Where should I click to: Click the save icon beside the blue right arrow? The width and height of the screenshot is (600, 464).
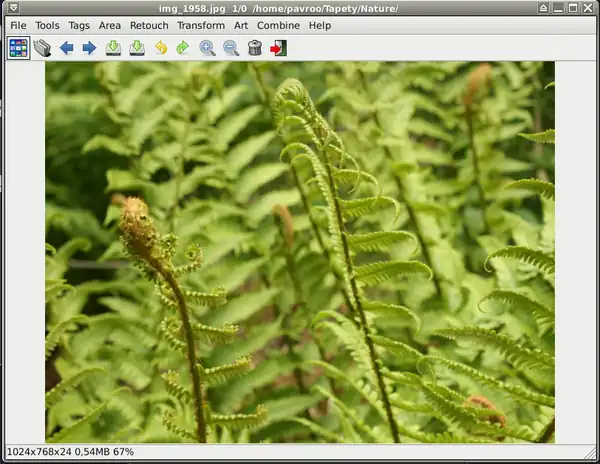(x=113, y=48)
